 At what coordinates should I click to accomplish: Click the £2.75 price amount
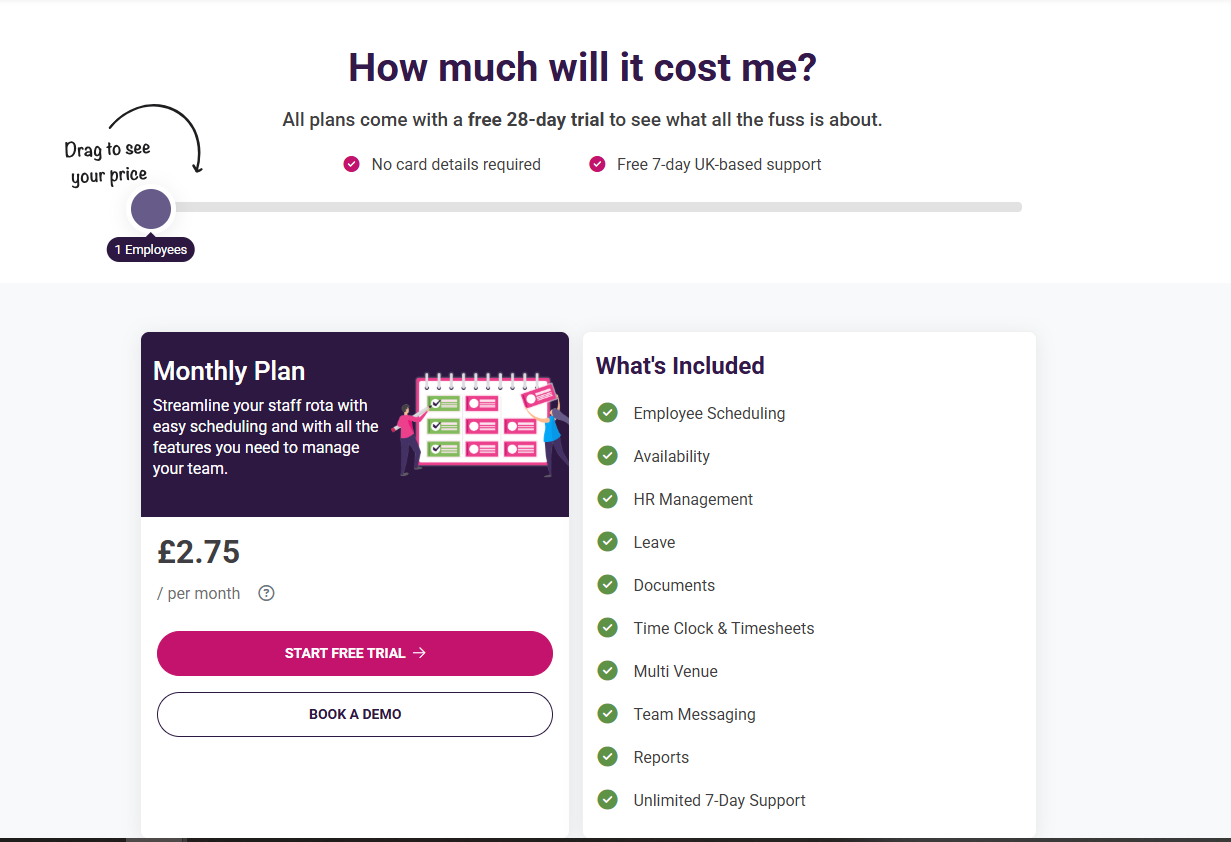tap(199, 552)
